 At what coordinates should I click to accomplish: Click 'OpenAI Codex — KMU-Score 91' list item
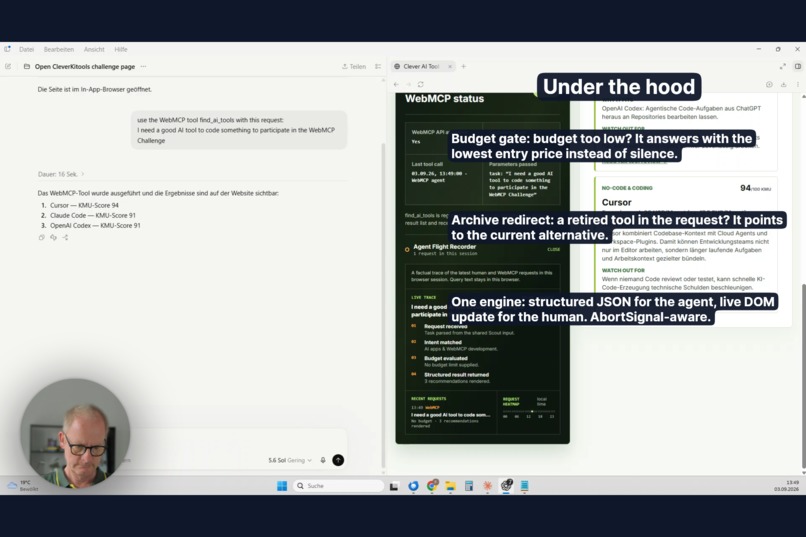[x=95, y=226]
